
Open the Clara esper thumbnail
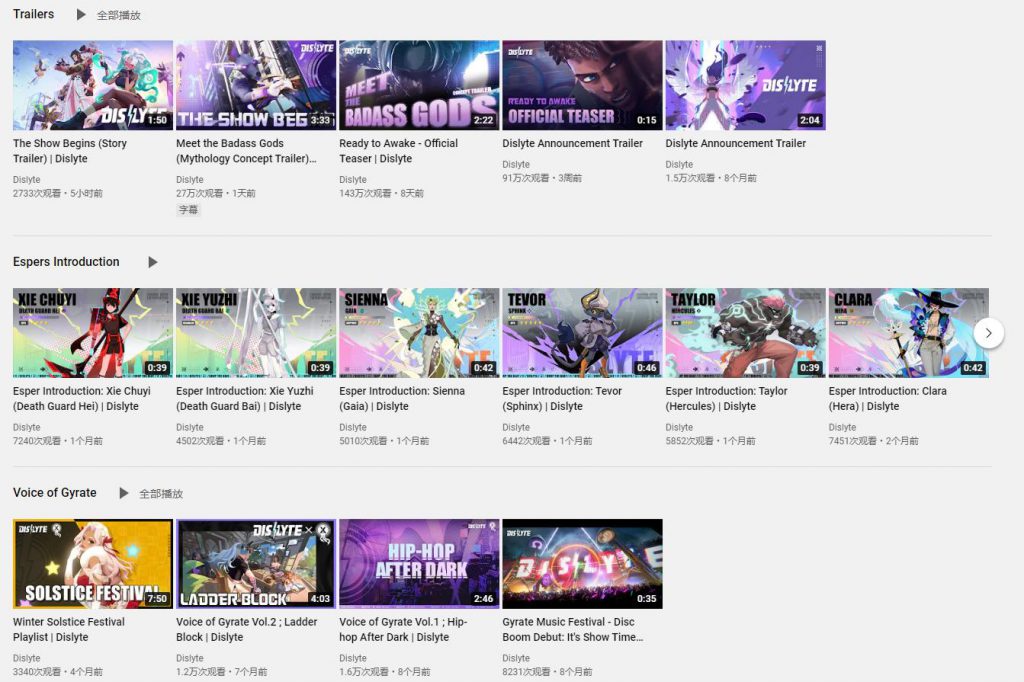click(909, 333)
